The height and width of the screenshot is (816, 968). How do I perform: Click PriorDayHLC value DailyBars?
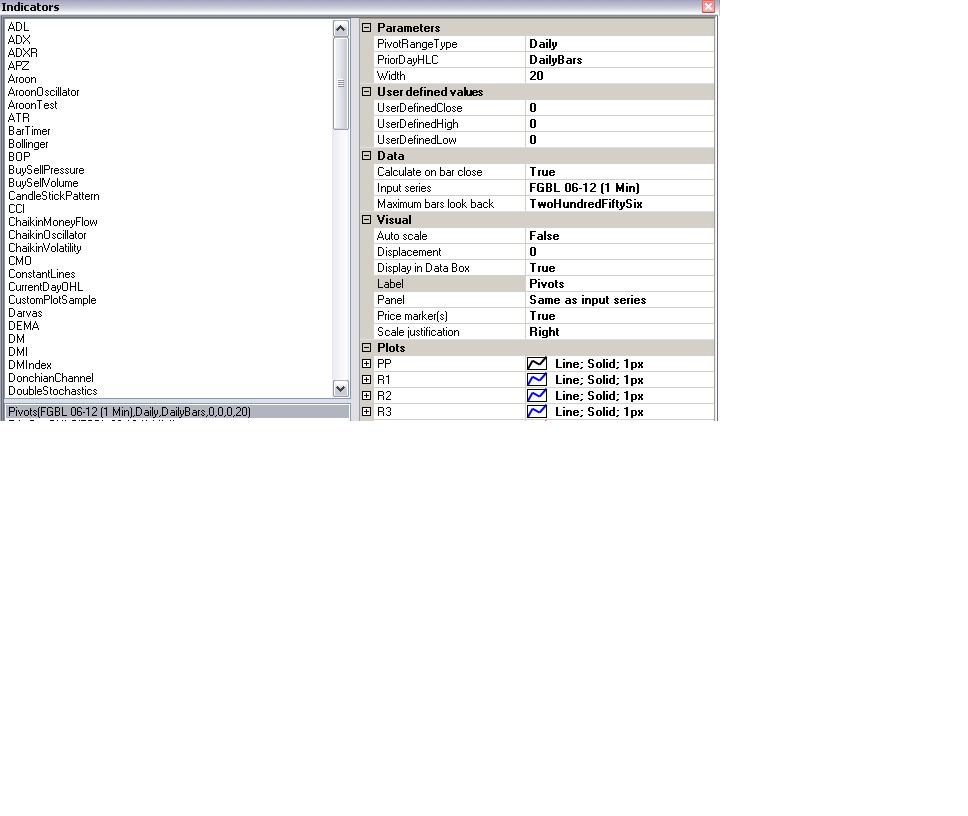(620, 60)
